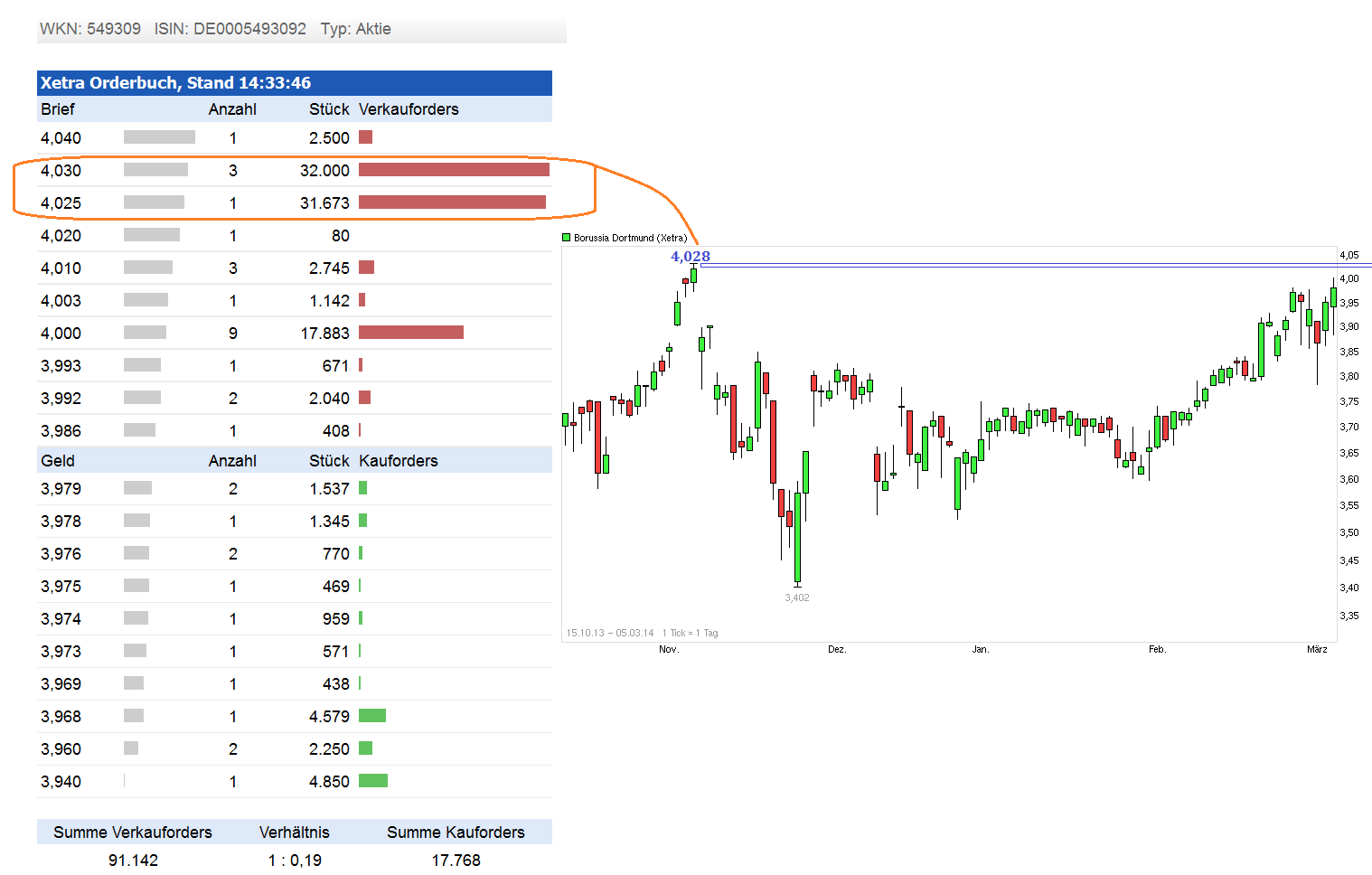The image size is (1372, 875).
Task: Click the 3,402 low label on chart
Action: coord(796,597)
